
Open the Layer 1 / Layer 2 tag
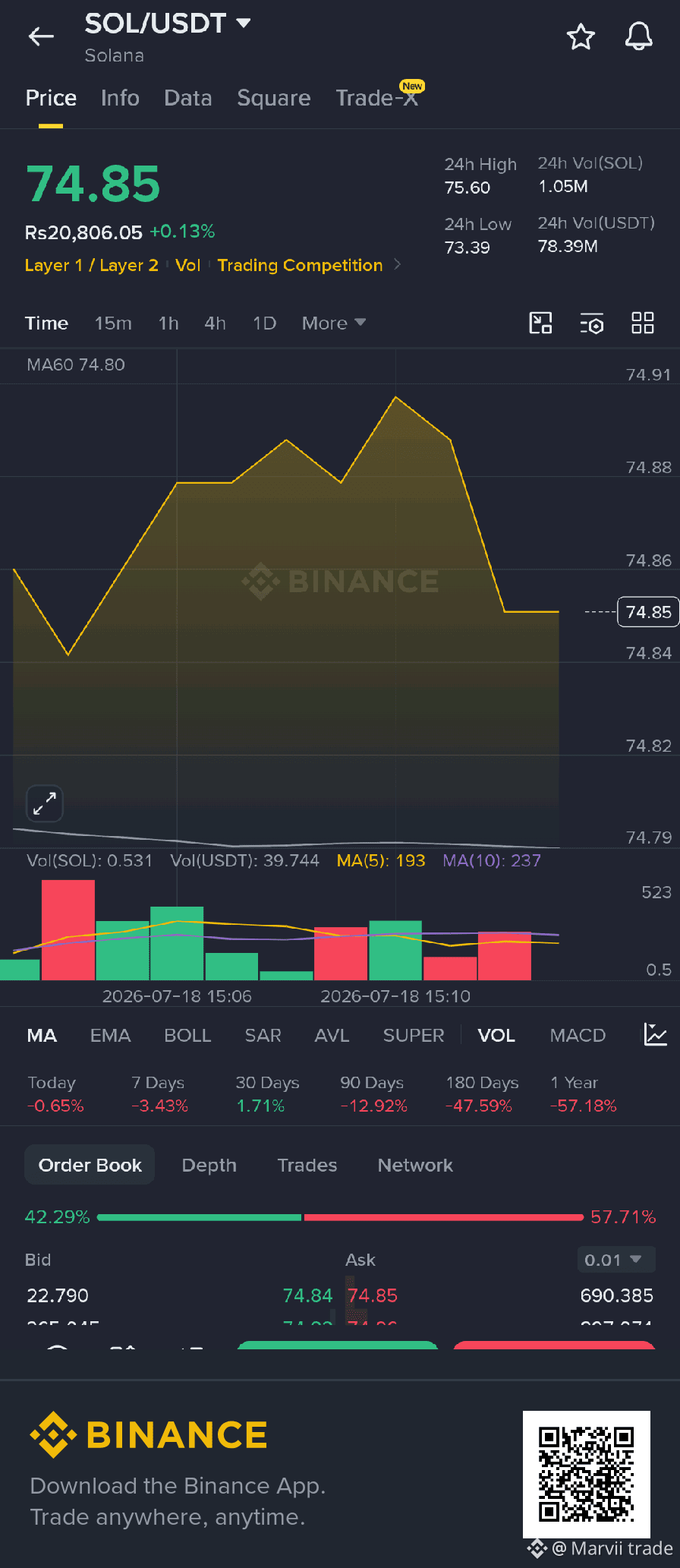pyautogui.click(x=91, y=265)
